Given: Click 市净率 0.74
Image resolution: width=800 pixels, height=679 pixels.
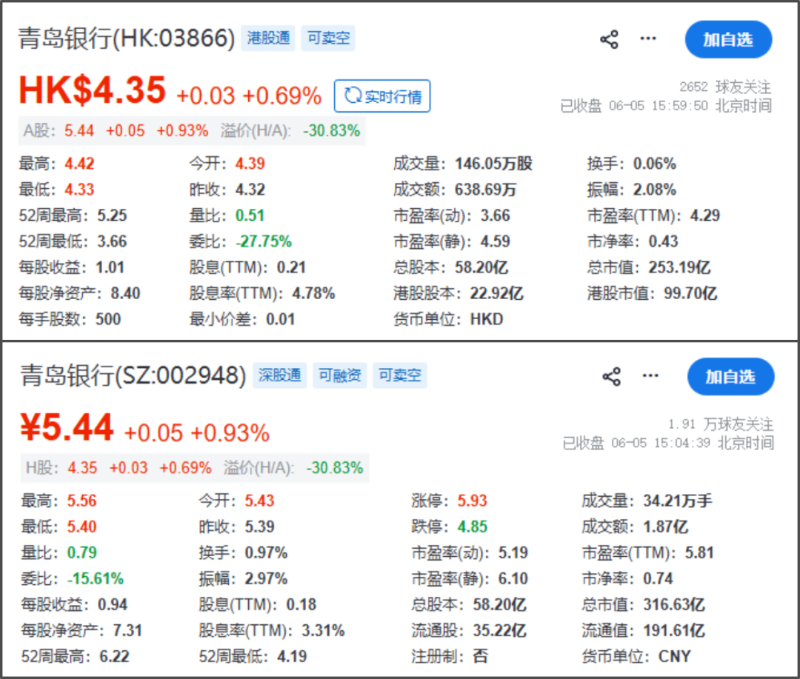Looking at the screenshot, I should pos(627,579).
